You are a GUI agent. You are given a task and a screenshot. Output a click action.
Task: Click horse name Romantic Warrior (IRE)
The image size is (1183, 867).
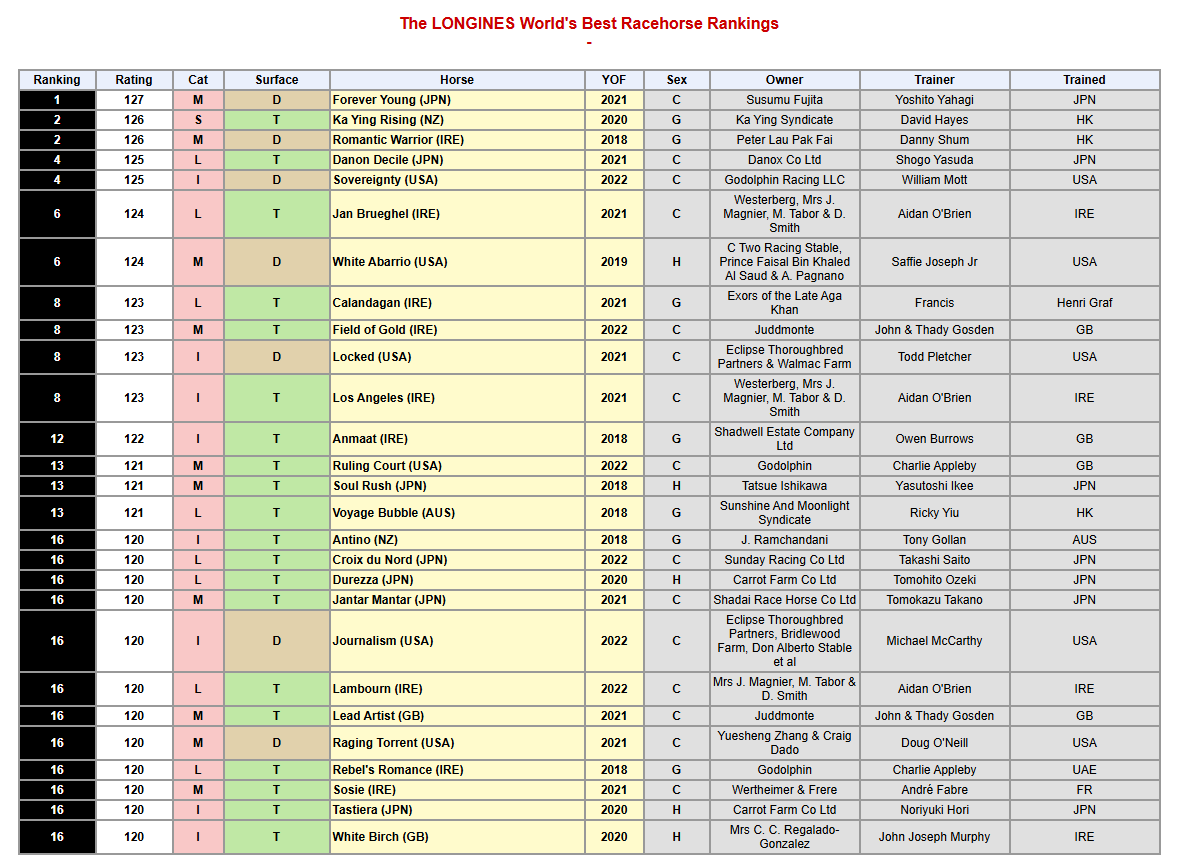point(398,140)
